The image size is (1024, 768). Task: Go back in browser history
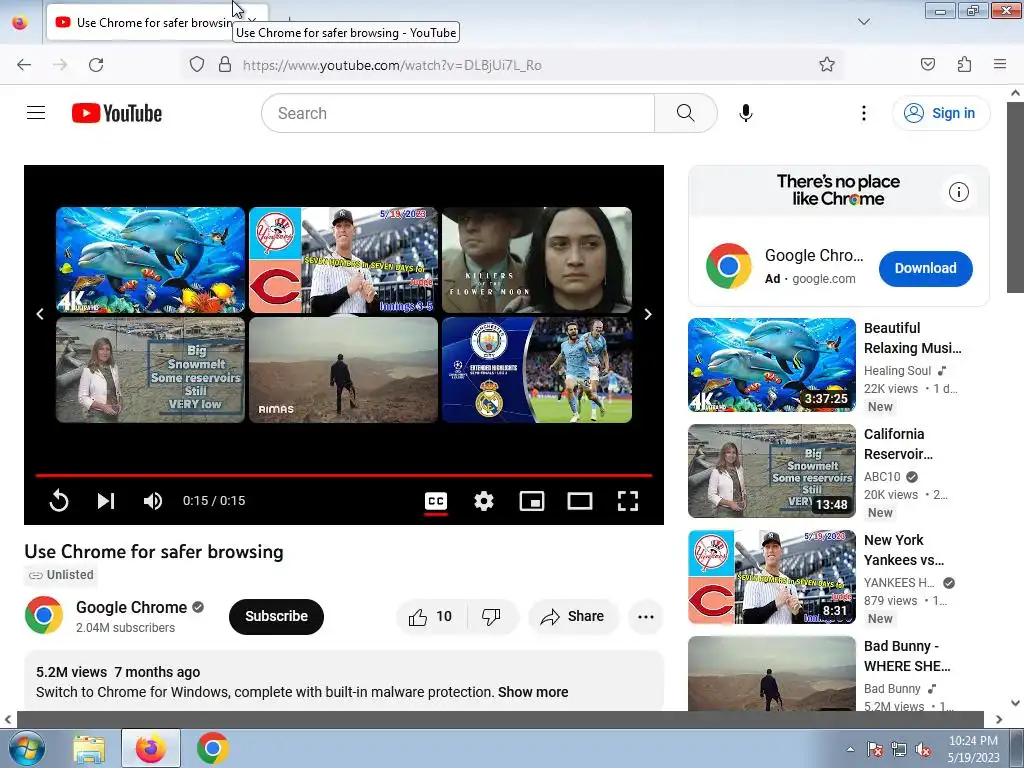tap(24, 65)
